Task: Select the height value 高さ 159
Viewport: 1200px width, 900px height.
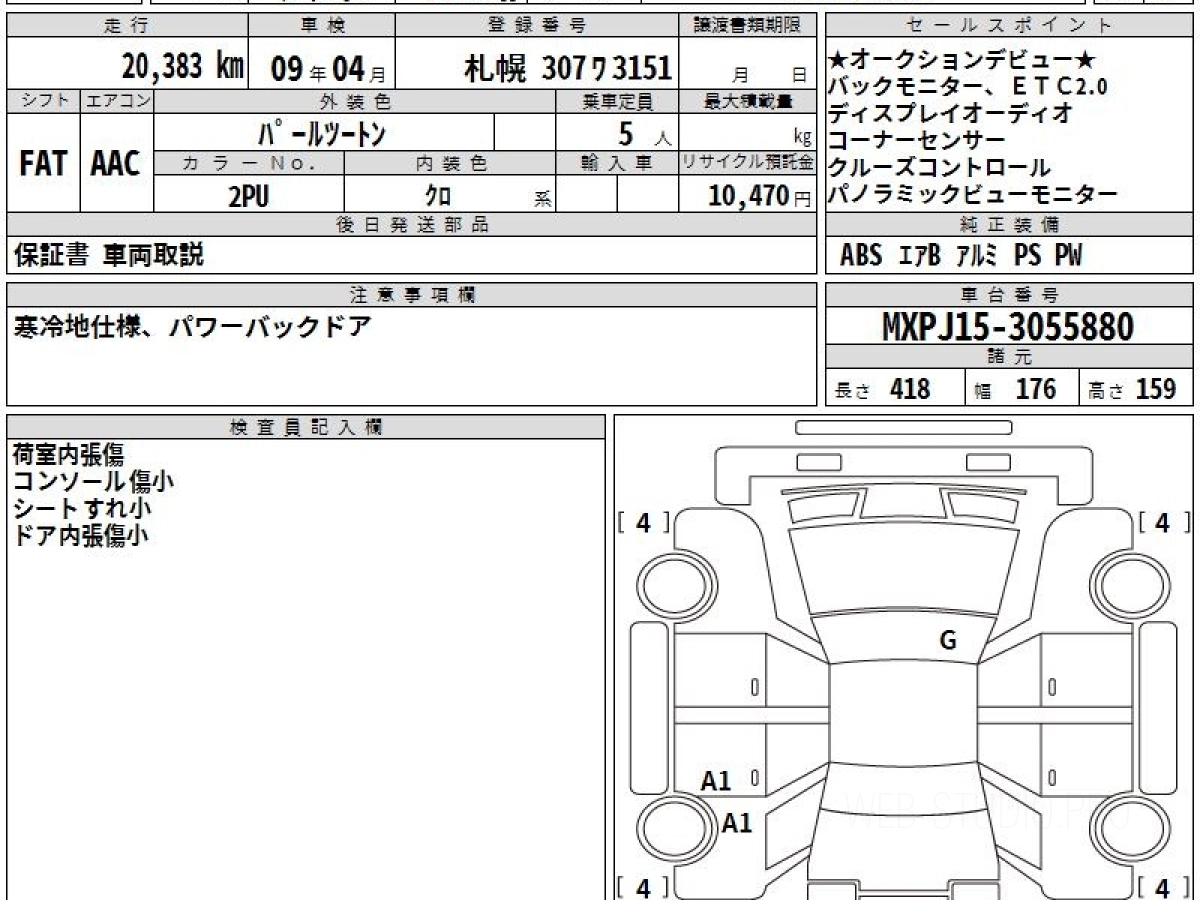Action: point(1133,389)
